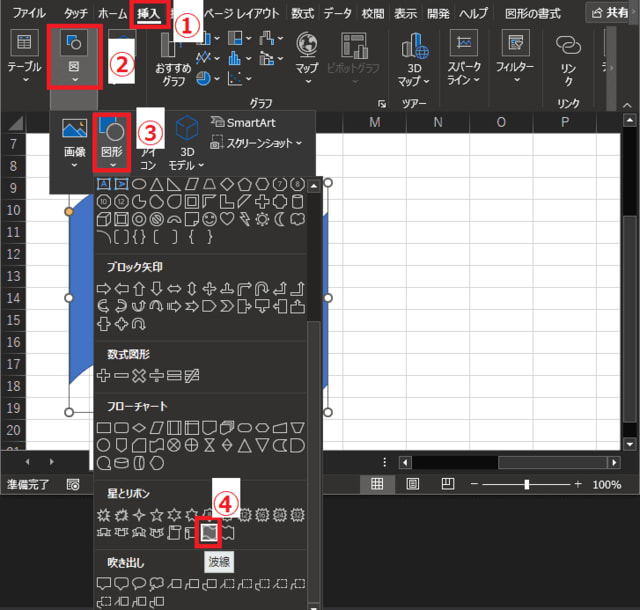Open the 図形 (Shapes) dropdown
Viewport: 640px width, 610px height.
(112, 143)
